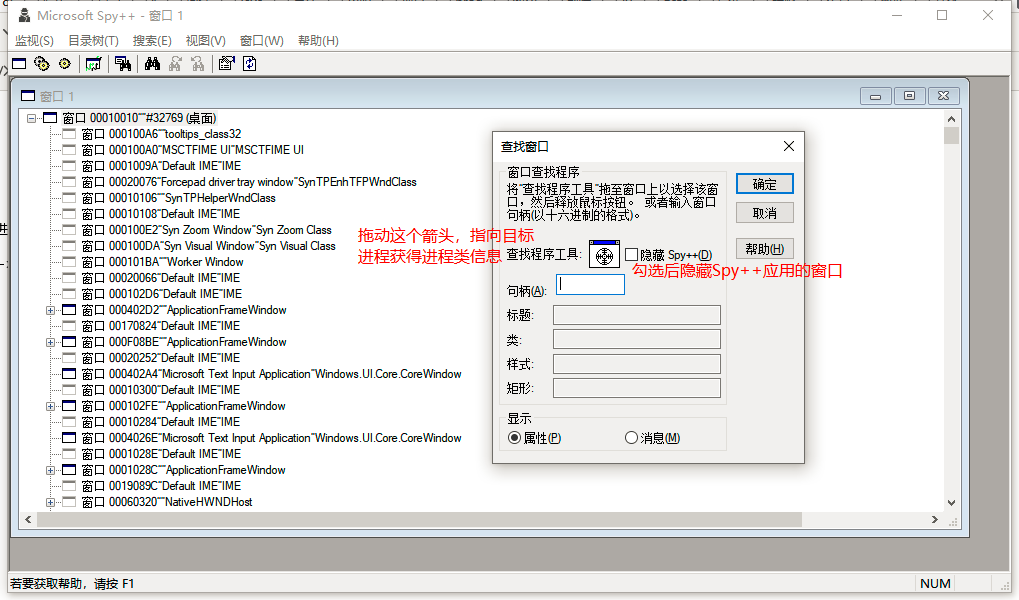Expand node 000402D2 ApplicationFrameWindow

point(50,310)
